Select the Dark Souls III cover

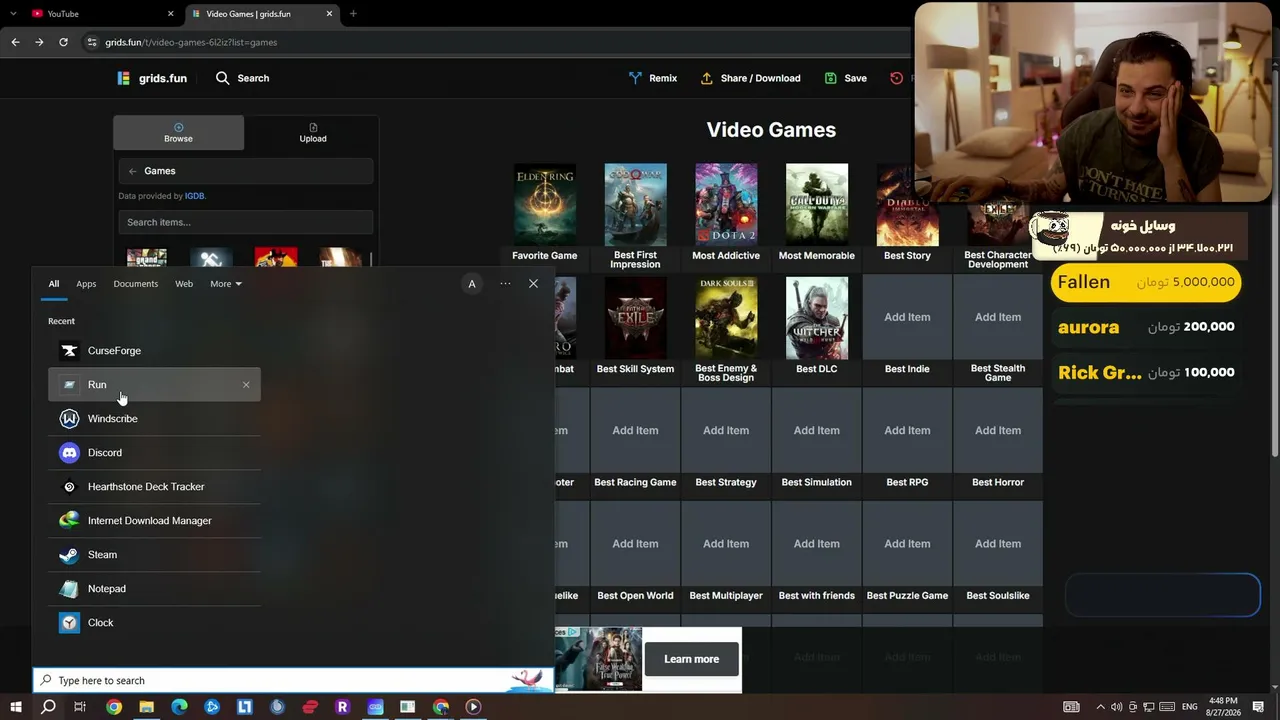pyautogui.click(x=726, y=318)
